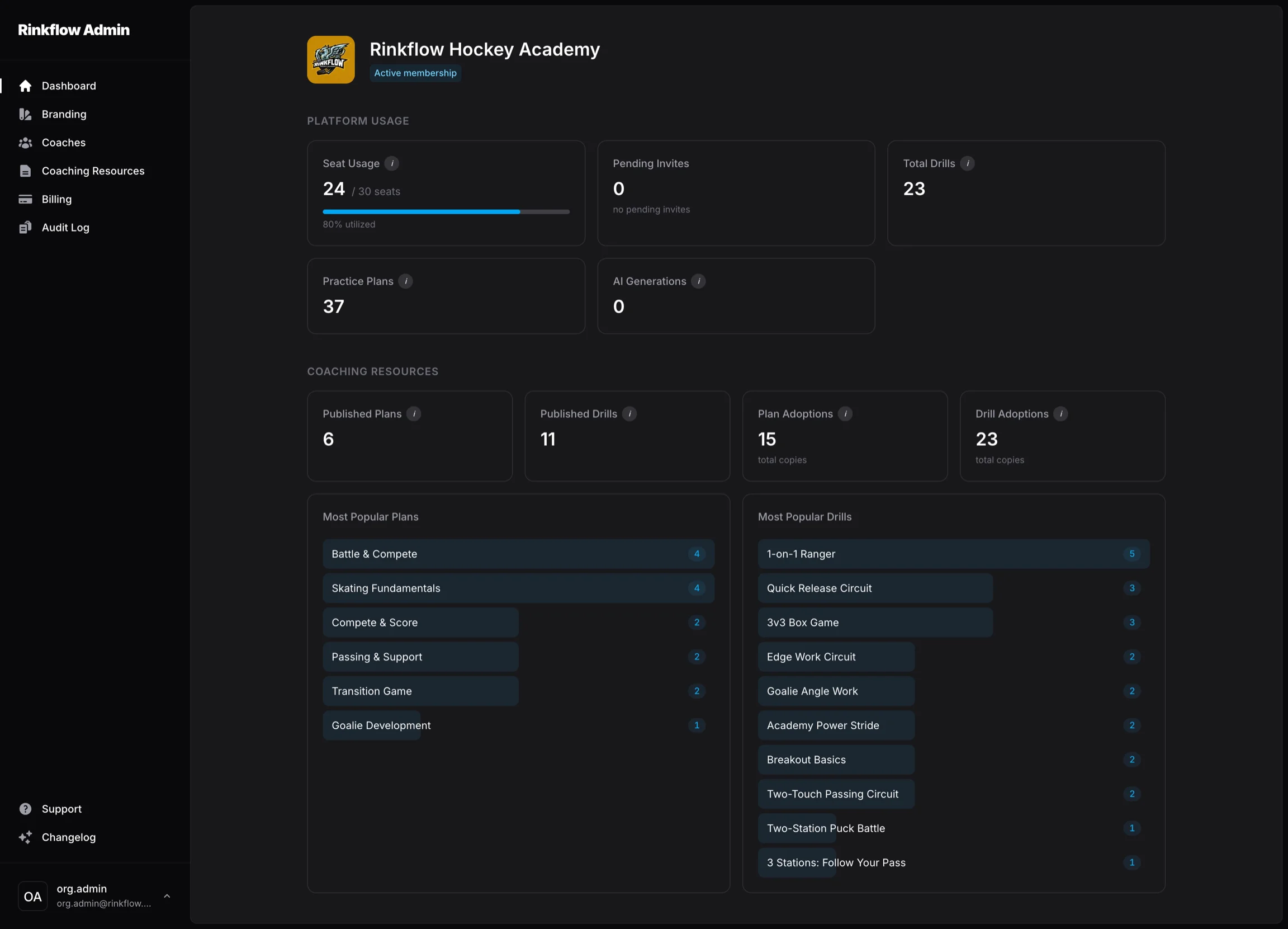Select the Compete & Score plan row
This screenshot has width=1288, height=929.
click(x=518, y=622)
